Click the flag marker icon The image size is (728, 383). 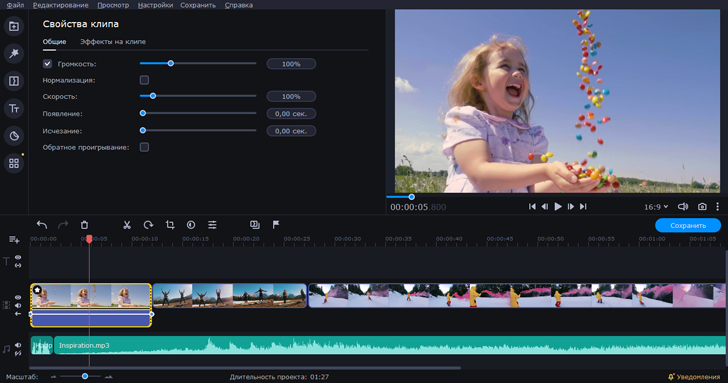[x=276, y=225]
